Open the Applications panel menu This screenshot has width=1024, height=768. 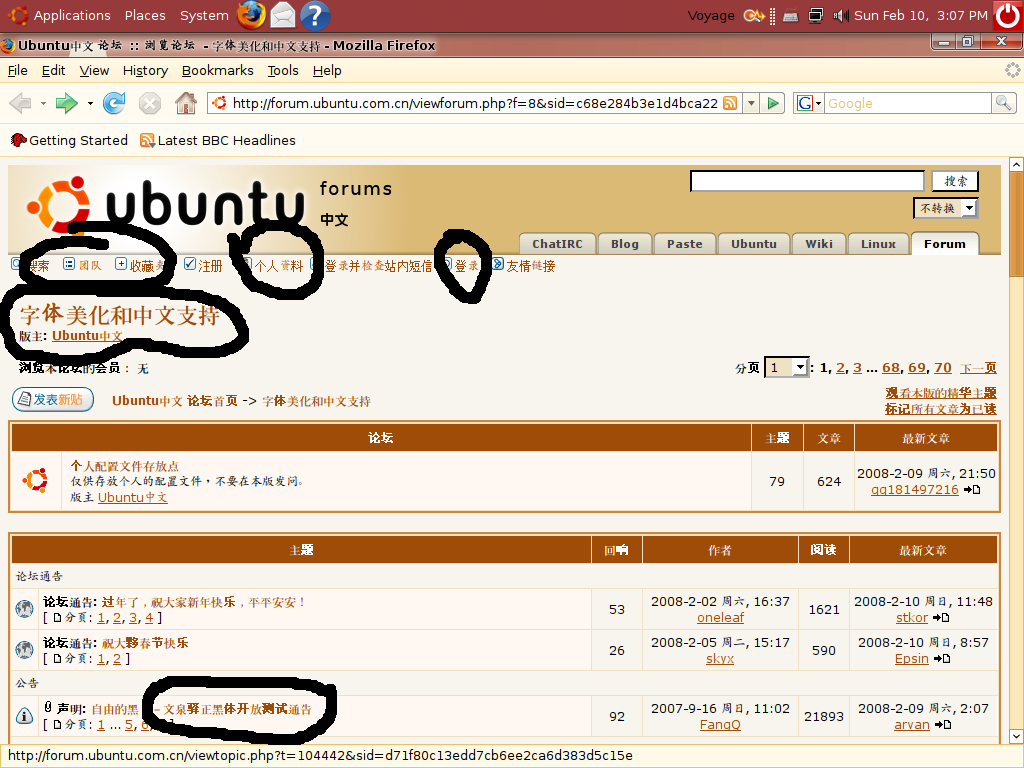coord(72,15)
